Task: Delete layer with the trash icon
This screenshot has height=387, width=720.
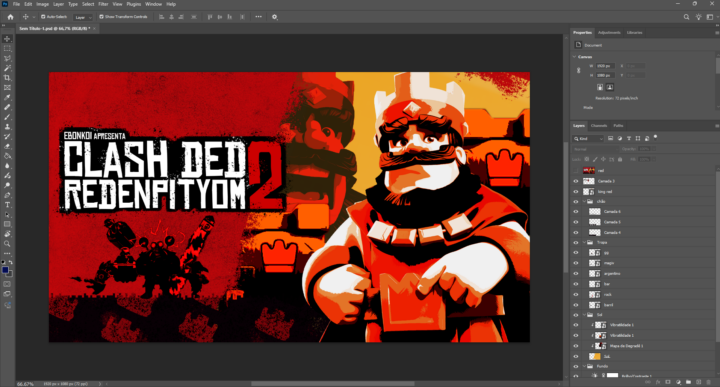Action: point(709,382)
